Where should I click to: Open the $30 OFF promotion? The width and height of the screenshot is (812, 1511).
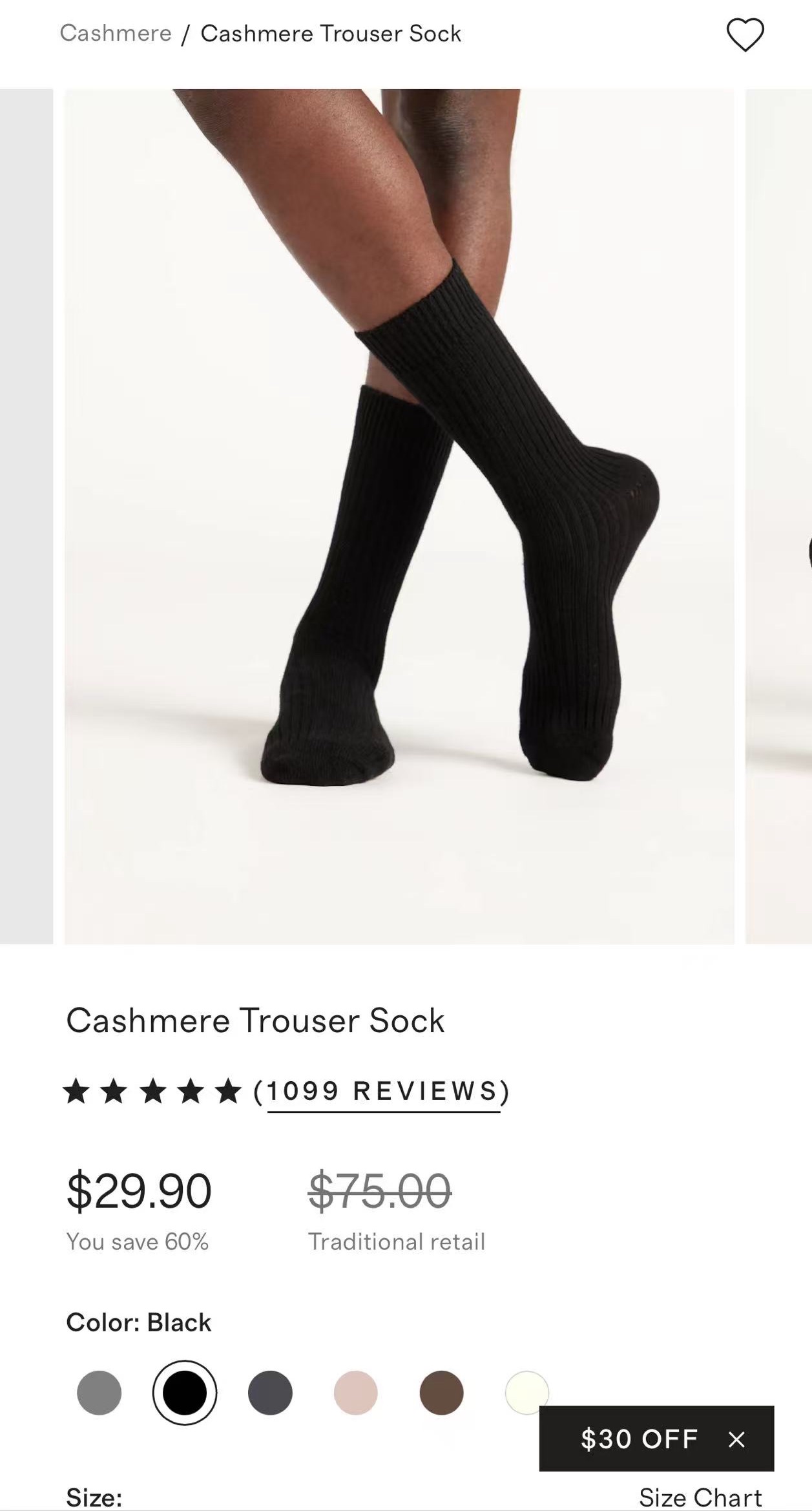(639, 1439)
